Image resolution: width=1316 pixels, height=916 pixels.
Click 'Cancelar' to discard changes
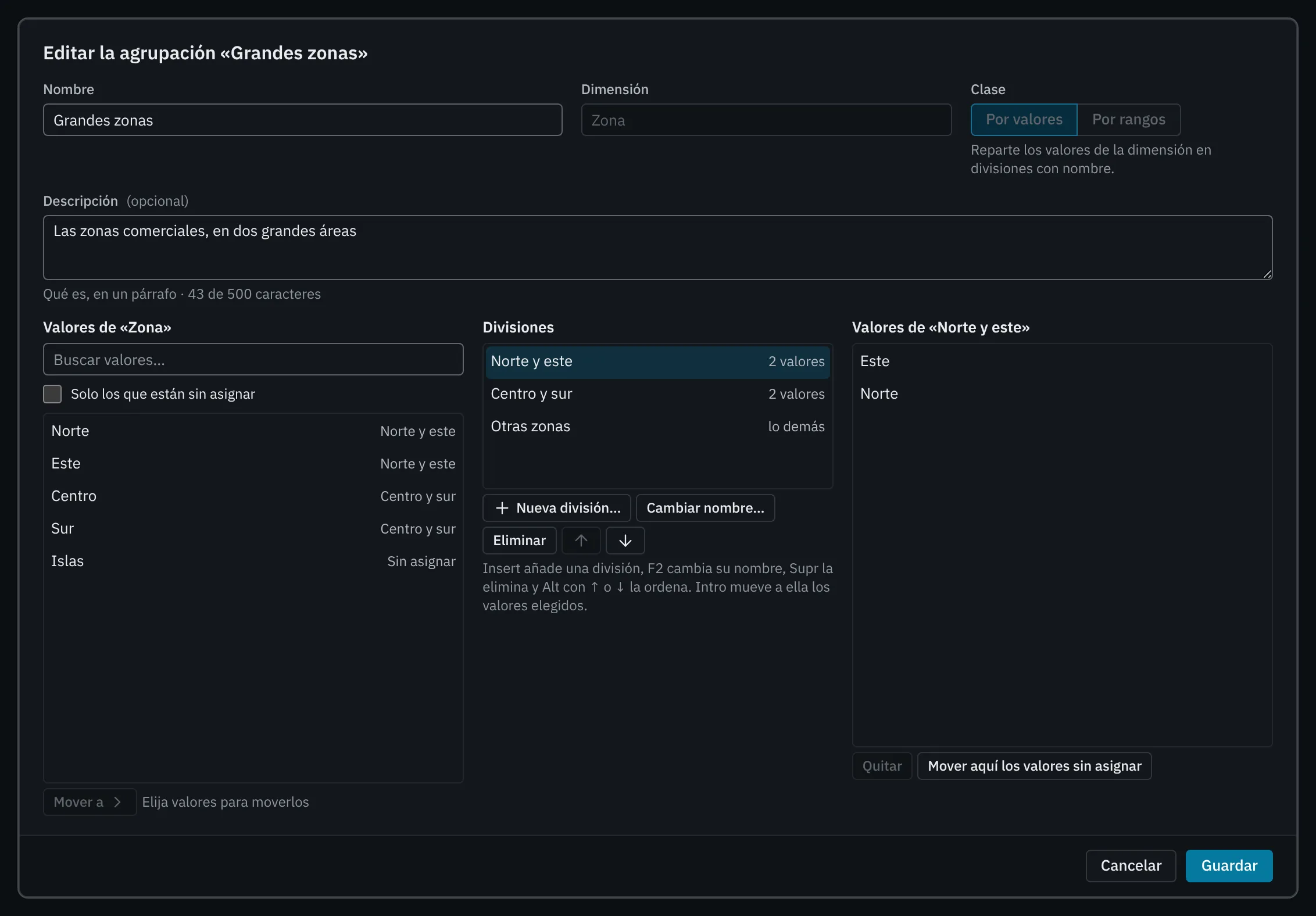click(1131, 866)
